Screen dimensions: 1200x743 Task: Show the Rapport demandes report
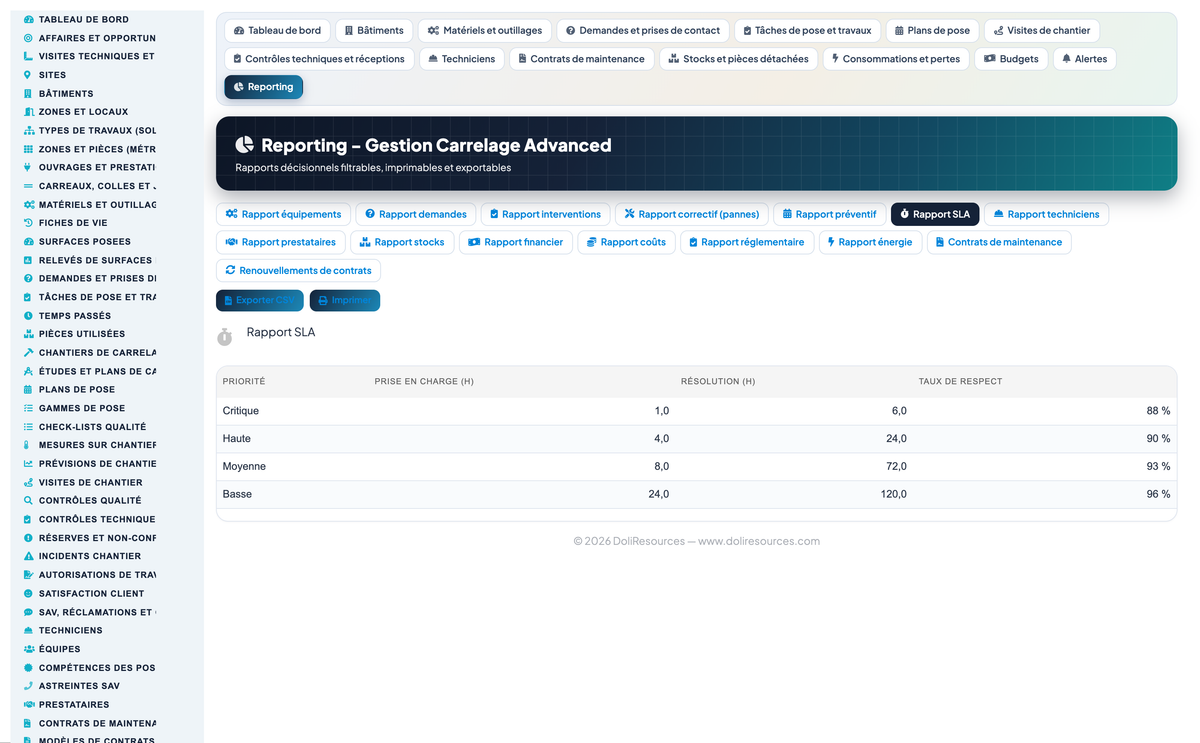(x=415, y=214)
